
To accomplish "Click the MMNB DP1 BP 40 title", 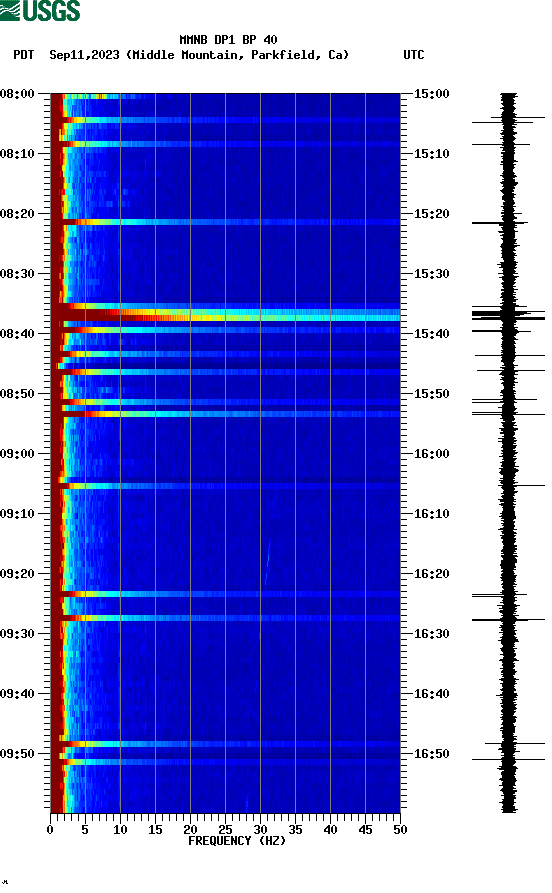I will [228, 40].
